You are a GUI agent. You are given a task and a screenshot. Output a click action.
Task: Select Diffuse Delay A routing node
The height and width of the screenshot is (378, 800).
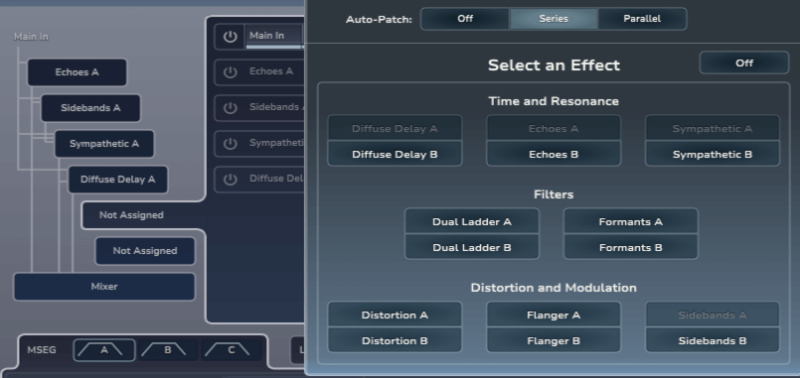[x=118, y=179]
